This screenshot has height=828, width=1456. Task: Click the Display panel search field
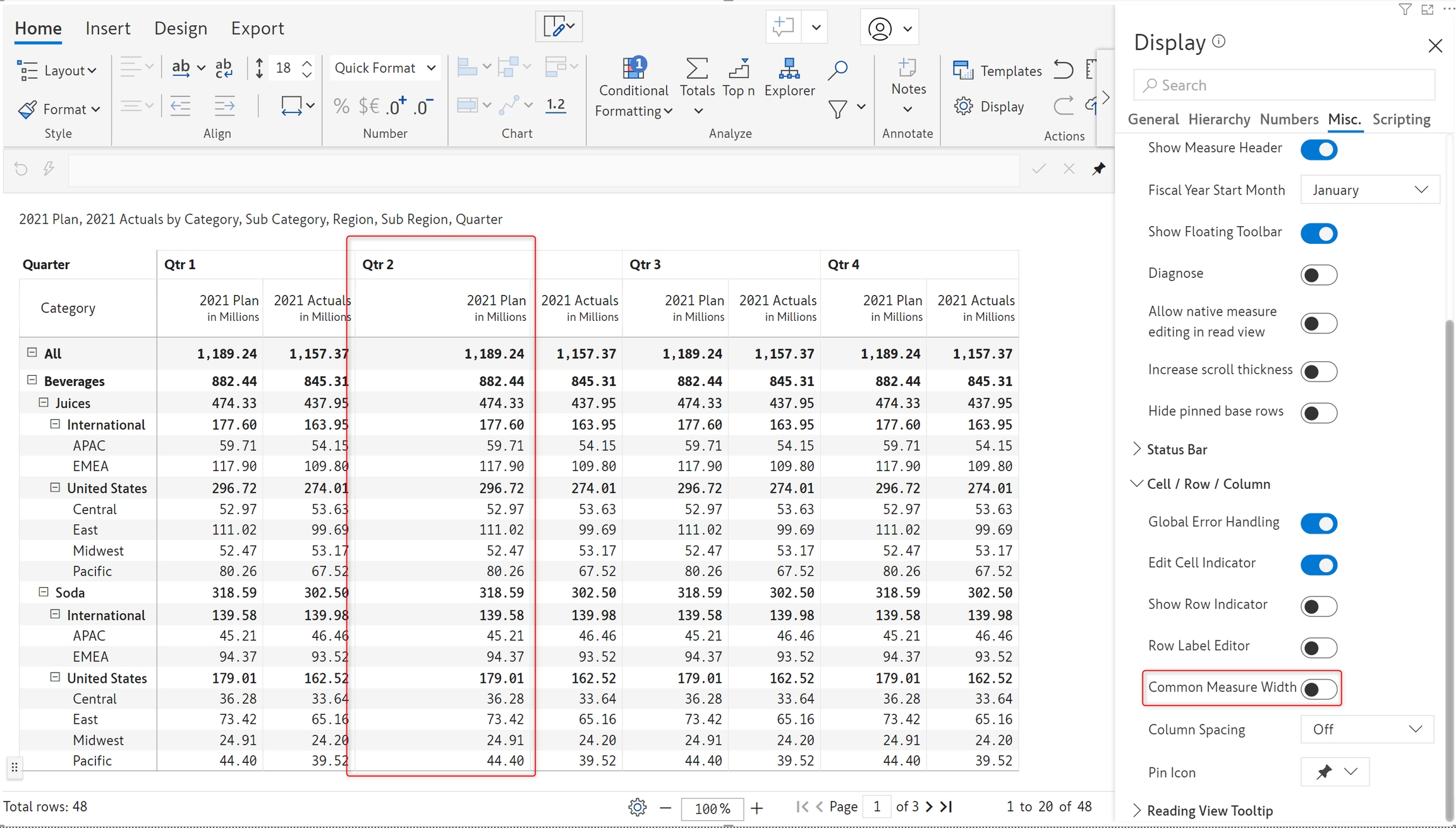coord(1283,85)
